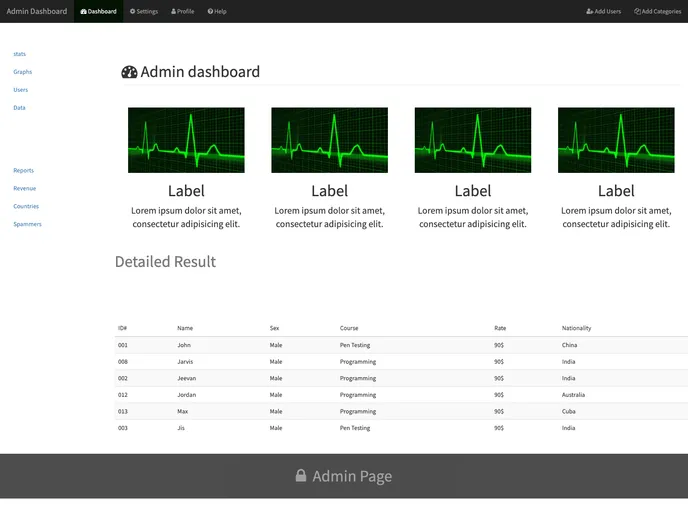
Task: Click the Label heading under first chart
Action: [x=186, y=191]
